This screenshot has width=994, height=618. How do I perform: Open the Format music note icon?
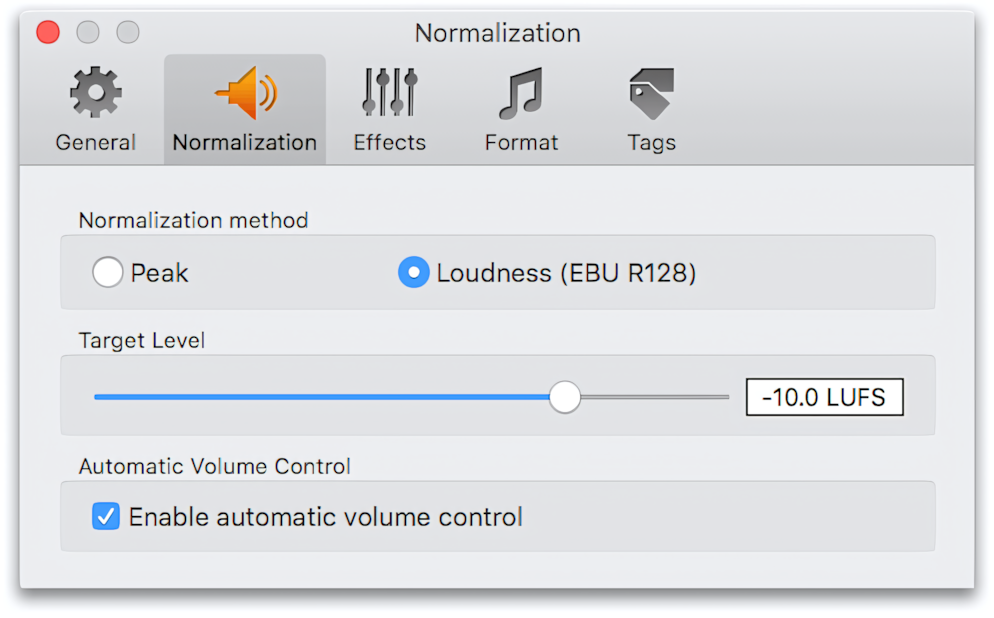520,90
